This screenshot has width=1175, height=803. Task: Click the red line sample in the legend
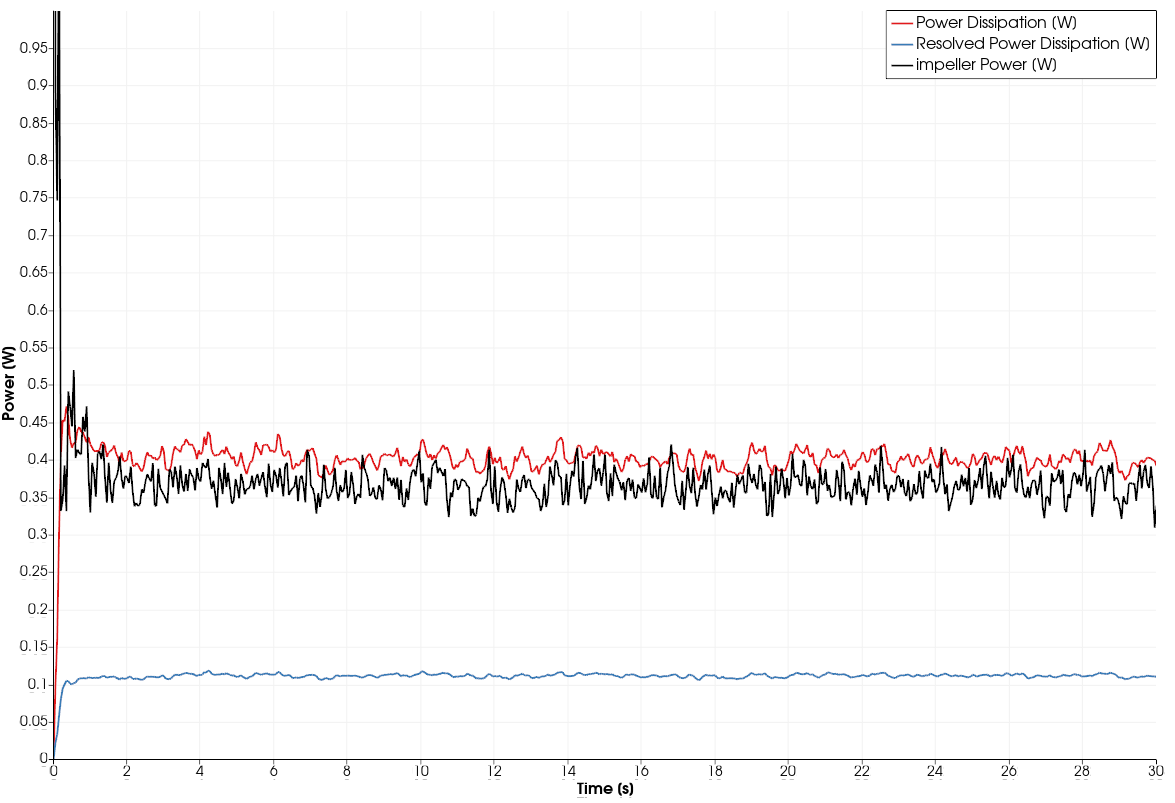pos(901,23)
